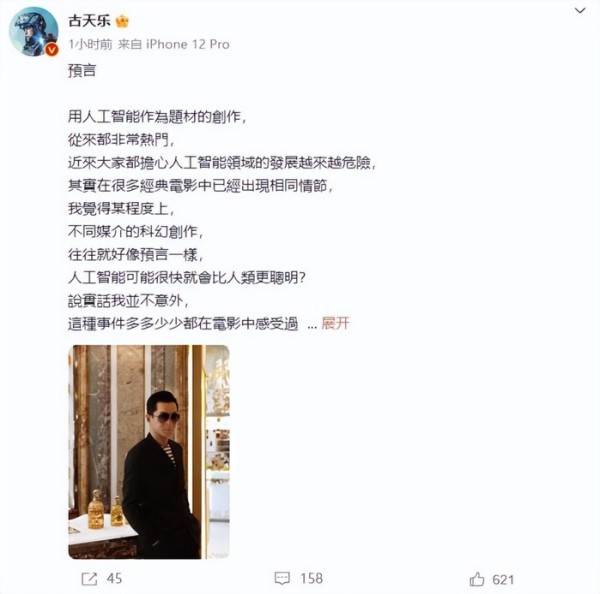Open comments via the speech bubble icon
The height and width of the screenshot is (594, 600).
(282, 578)
